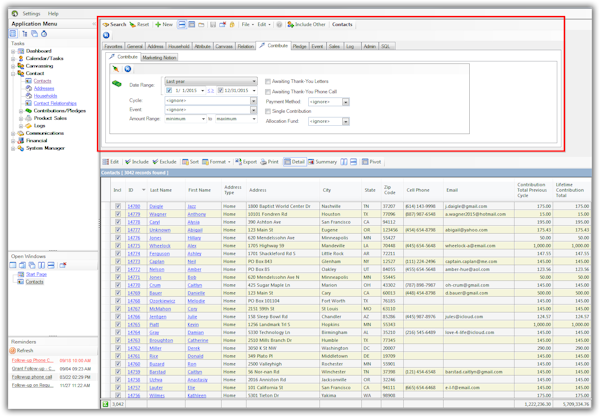Click the Refresh icon under Reminders

point(13,351)
